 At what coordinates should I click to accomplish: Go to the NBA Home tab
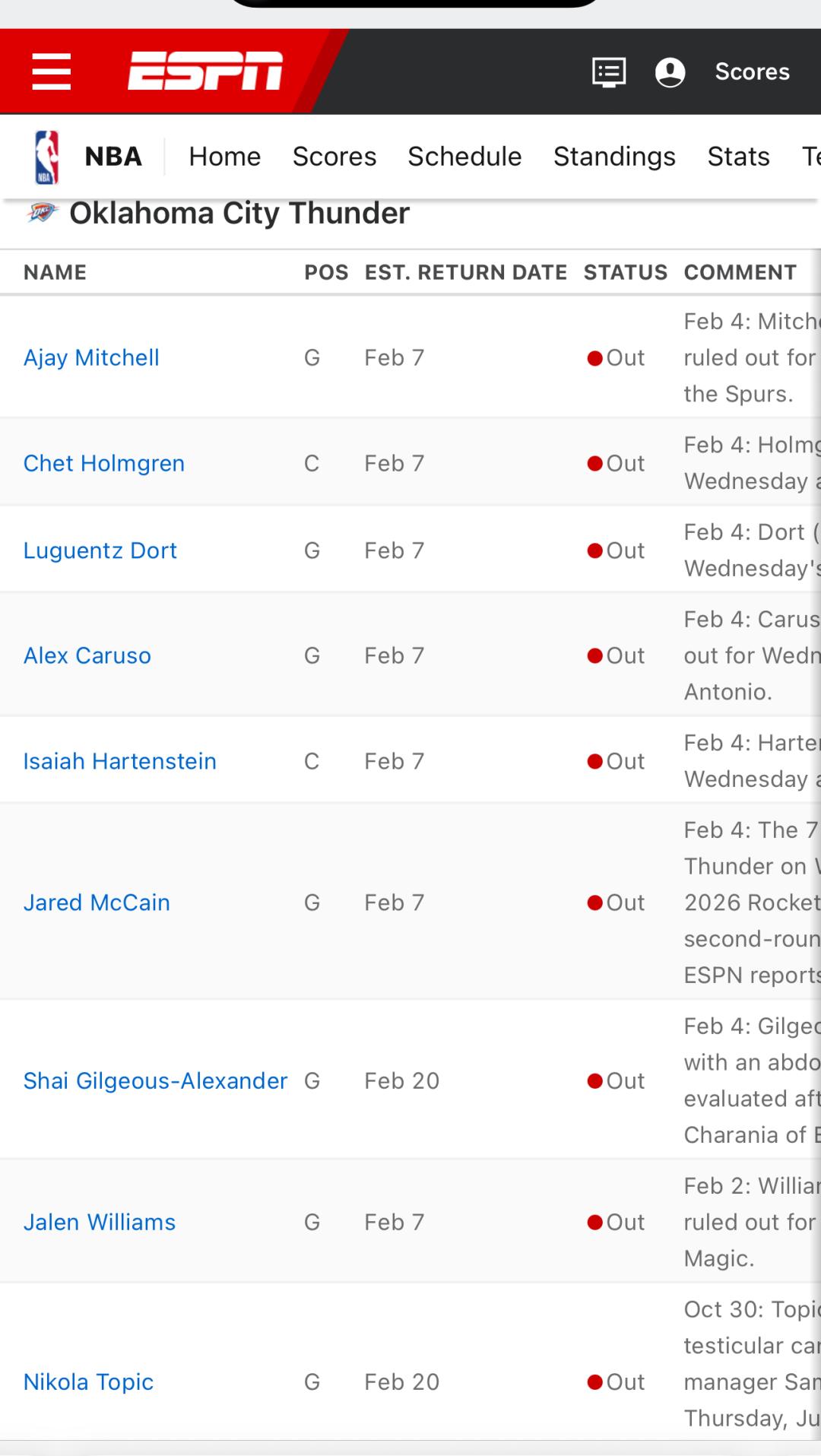pyautogui.click(x=224, y=157)
